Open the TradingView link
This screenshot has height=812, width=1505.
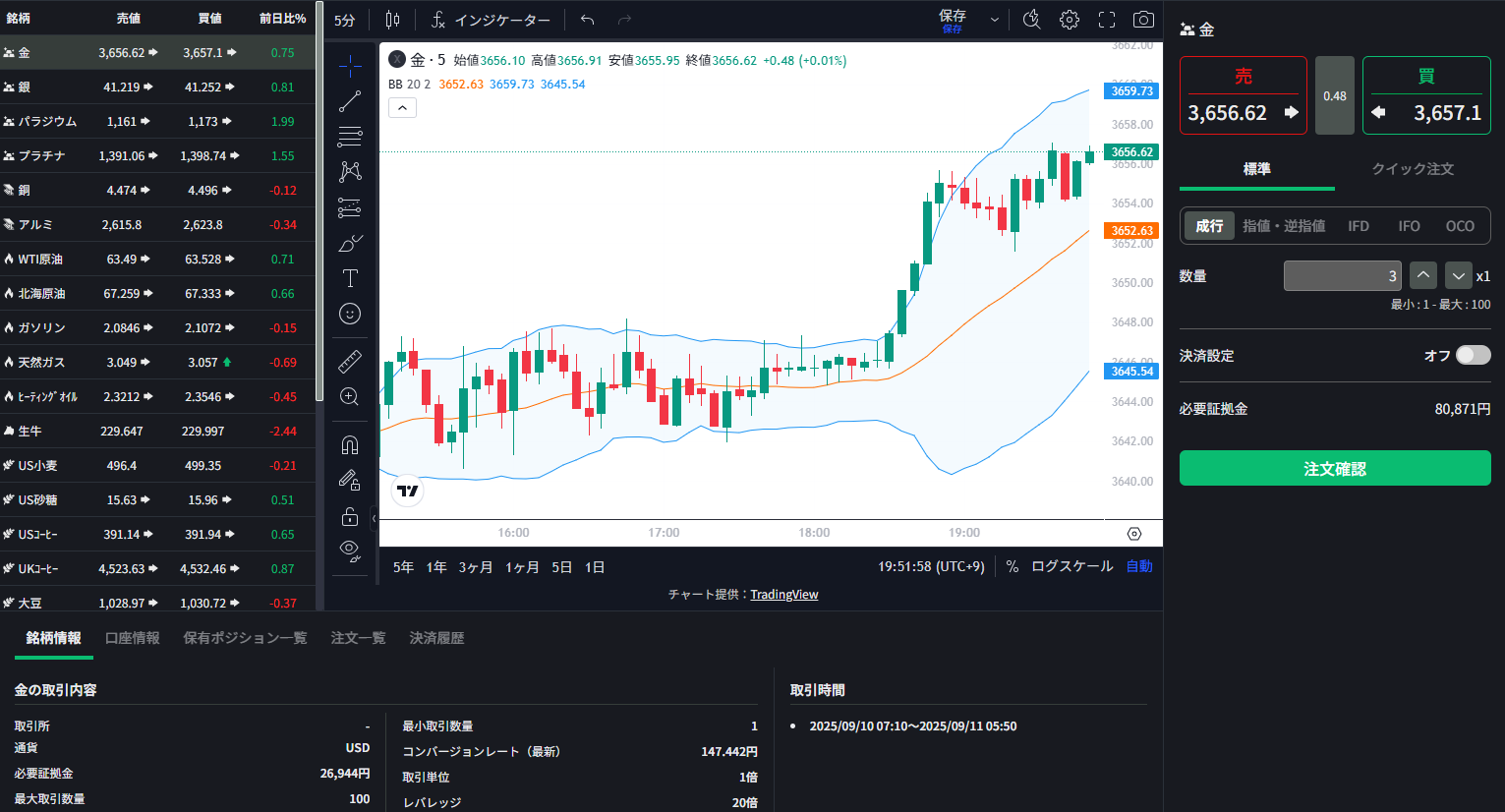pyautogui.click(x=783, y=595)
